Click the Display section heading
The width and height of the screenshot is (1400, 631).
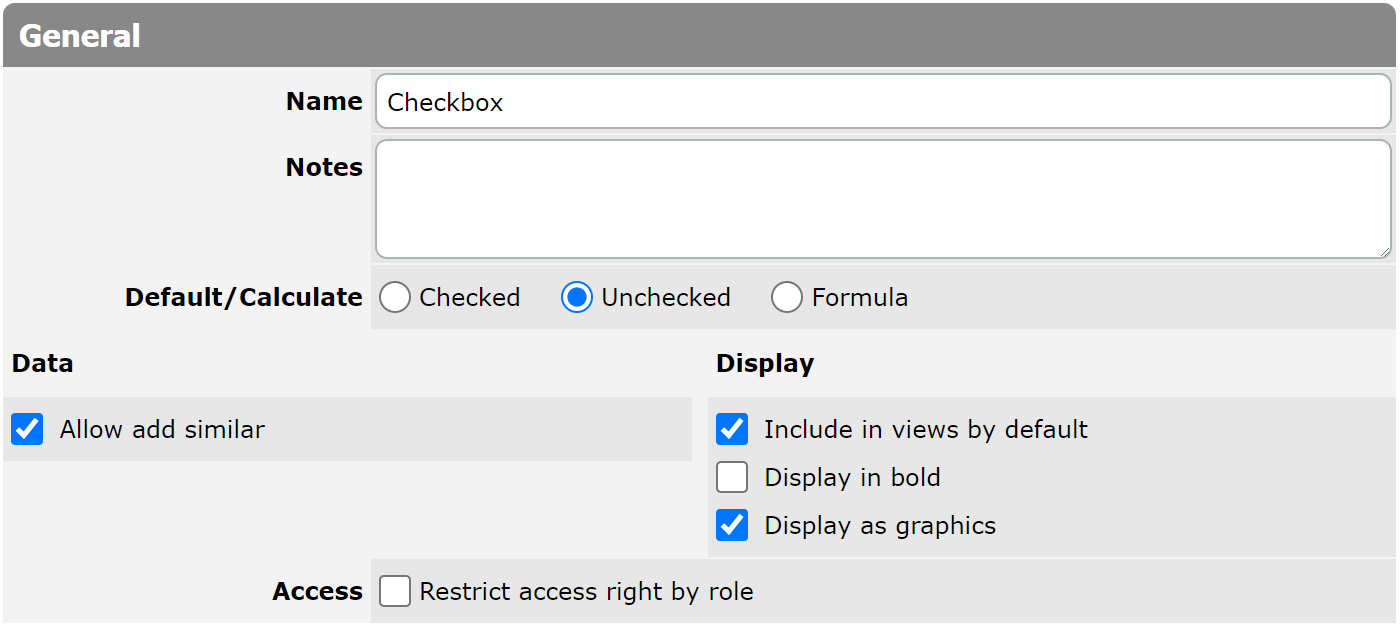[x=765, y=363]
